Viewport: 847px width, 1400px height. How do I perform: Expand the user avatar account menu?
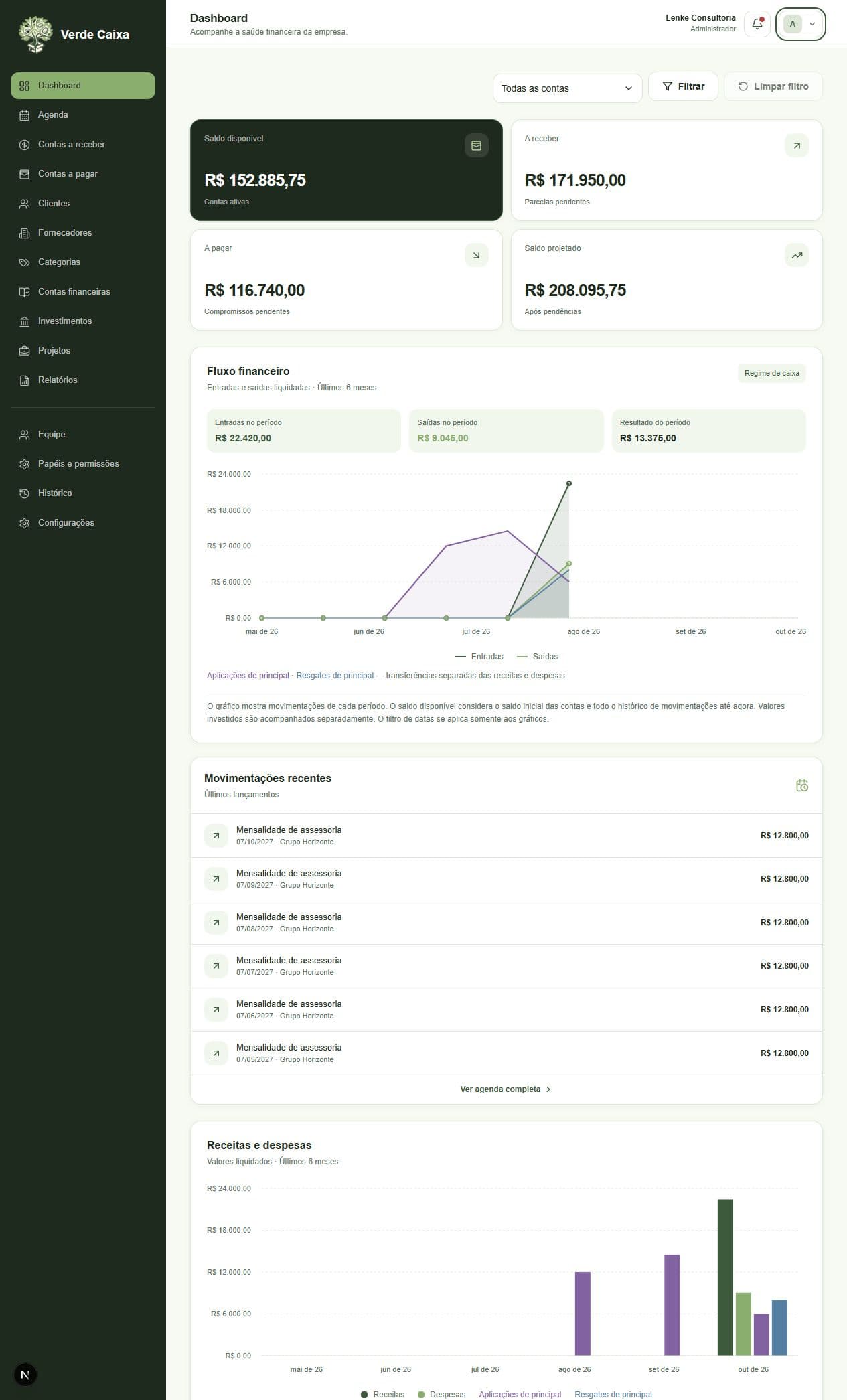pyautogui.click(x=800, y=24)
